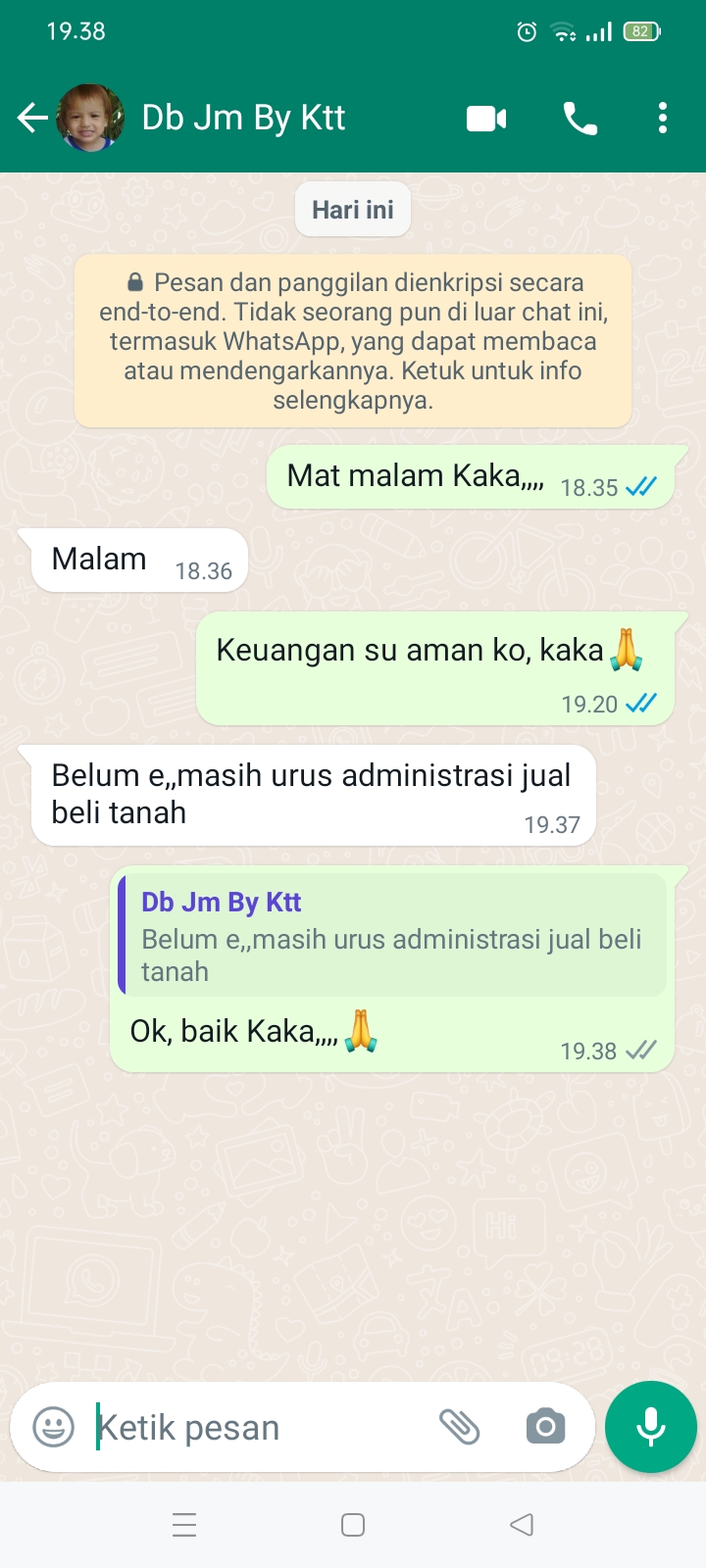Tap the quoted reply from Db Jm By Ktt
The width and height of the screenshot is (706, 1568).
pyautogui.click(x=392, y=935)
